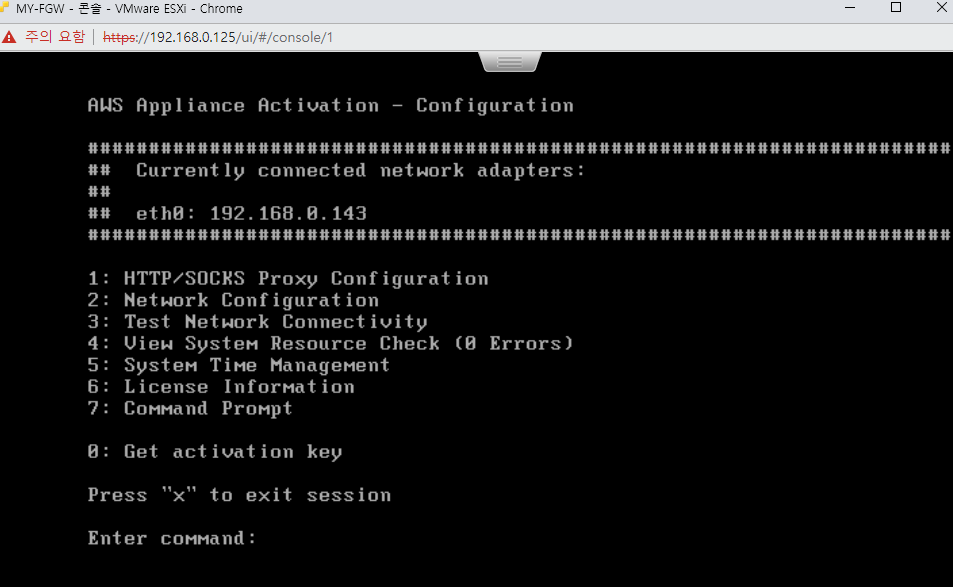Click the security warning triangle icon
Screen dimensions: 953x587
click(x=9, y=37)
